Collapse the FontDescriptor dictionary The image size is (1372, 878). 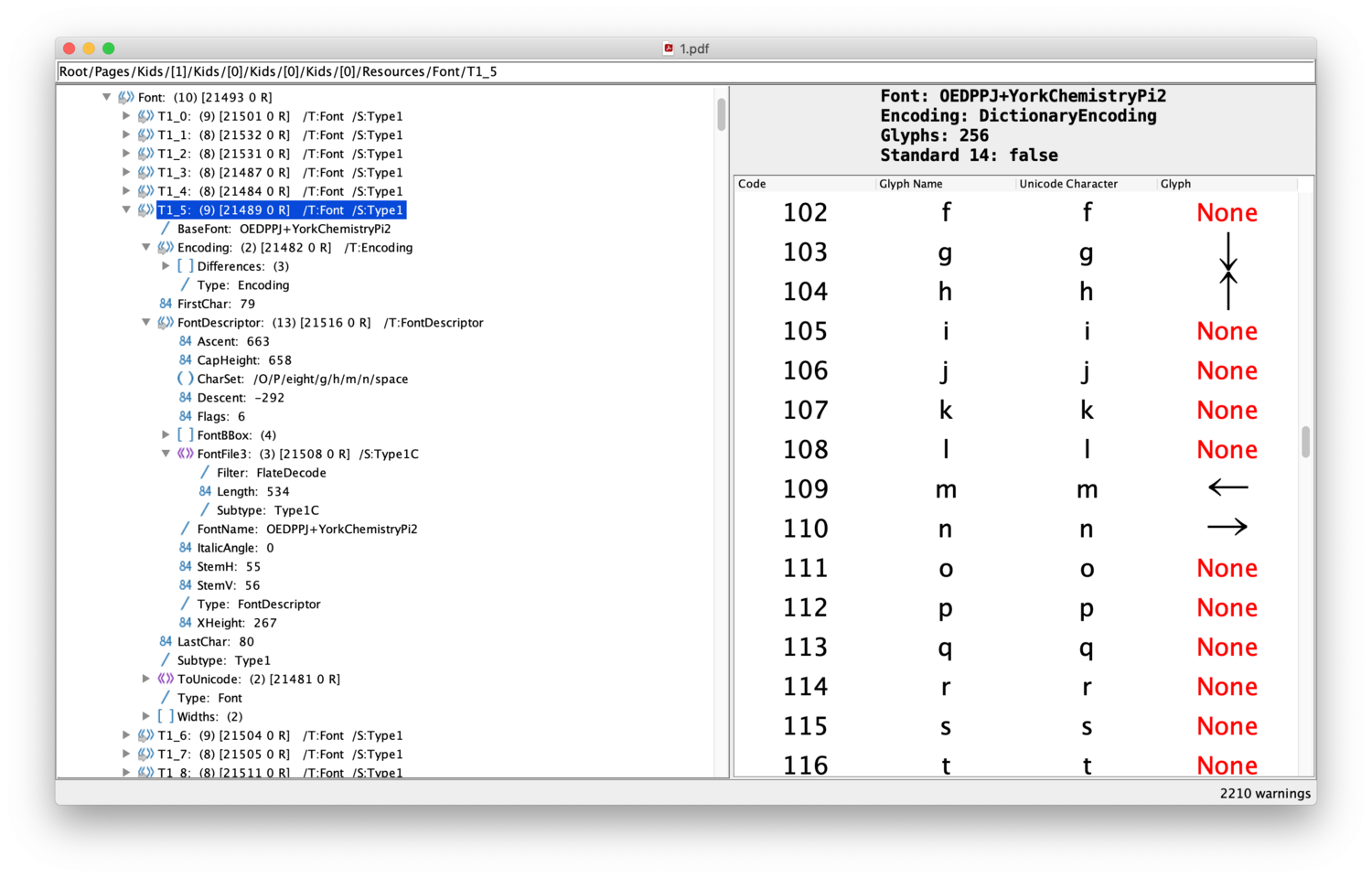(146, 322)
